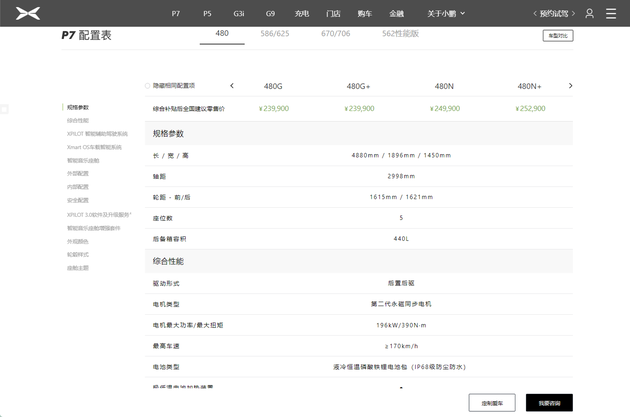Screen dimensions: 630x417
Task: Click the XPeng logo icon
Action: coord(28,13)
